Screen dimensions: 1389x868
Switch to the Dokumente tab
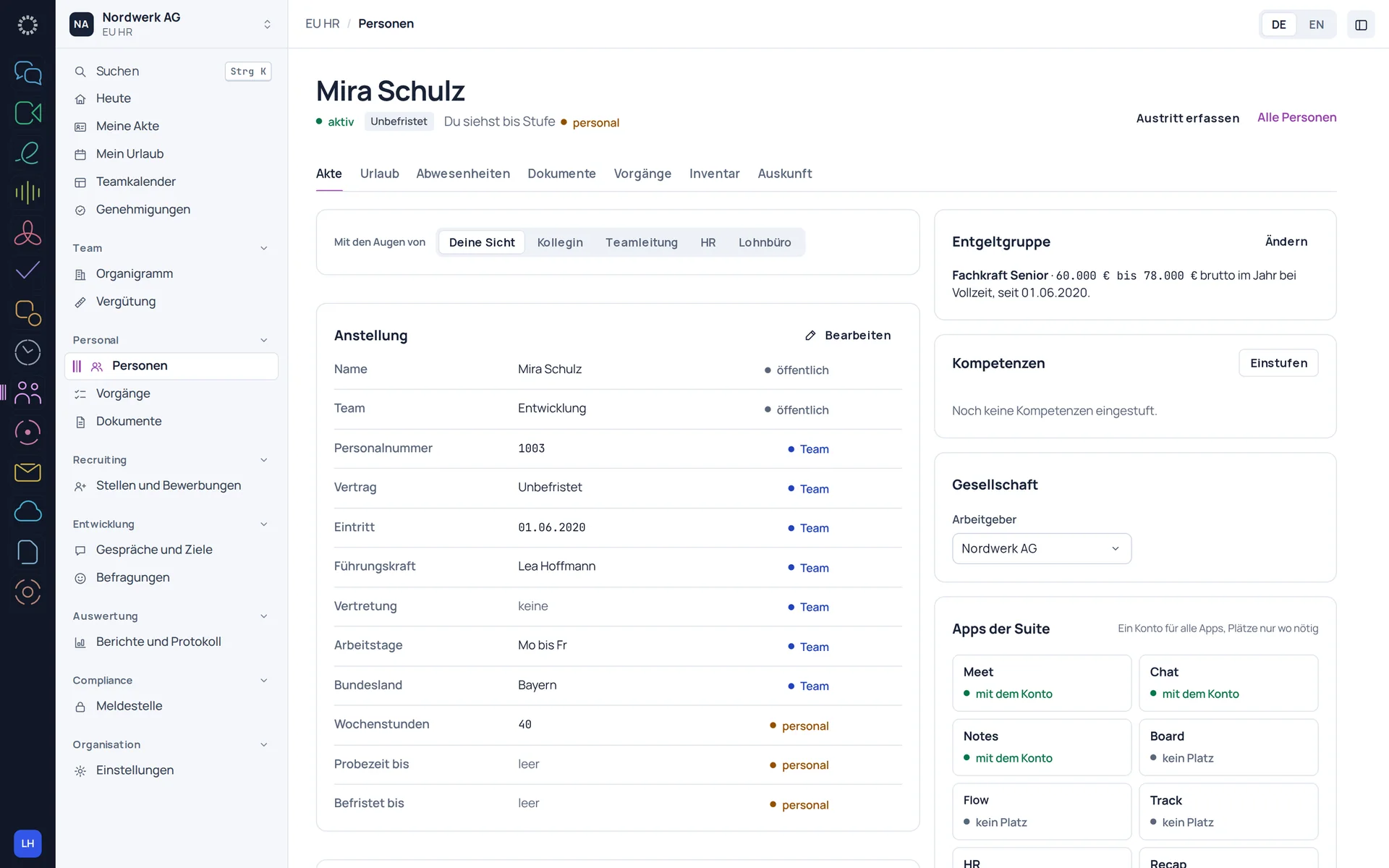pos(561,174)
